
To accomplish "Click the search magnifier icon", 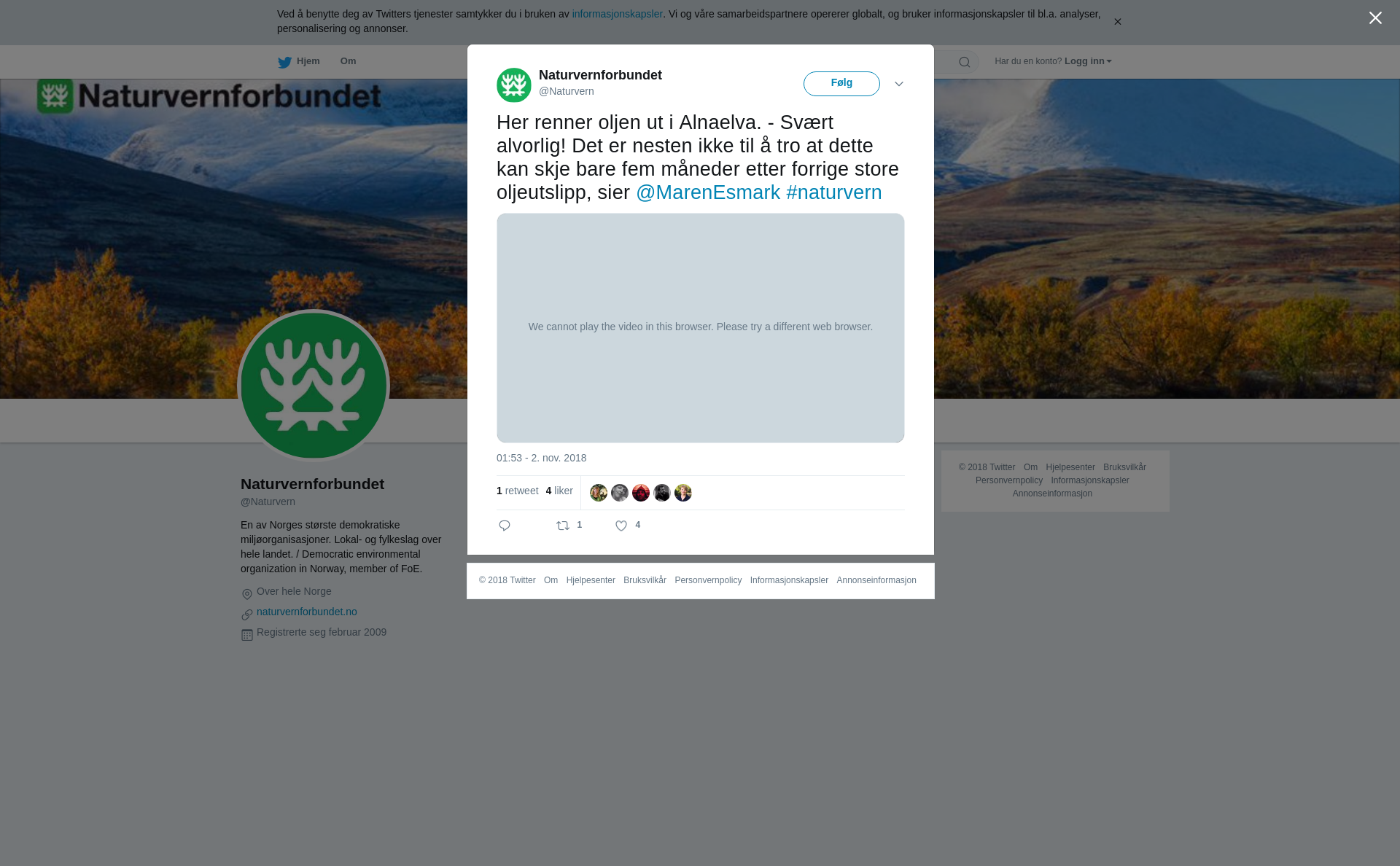I will tap(965, 62).
